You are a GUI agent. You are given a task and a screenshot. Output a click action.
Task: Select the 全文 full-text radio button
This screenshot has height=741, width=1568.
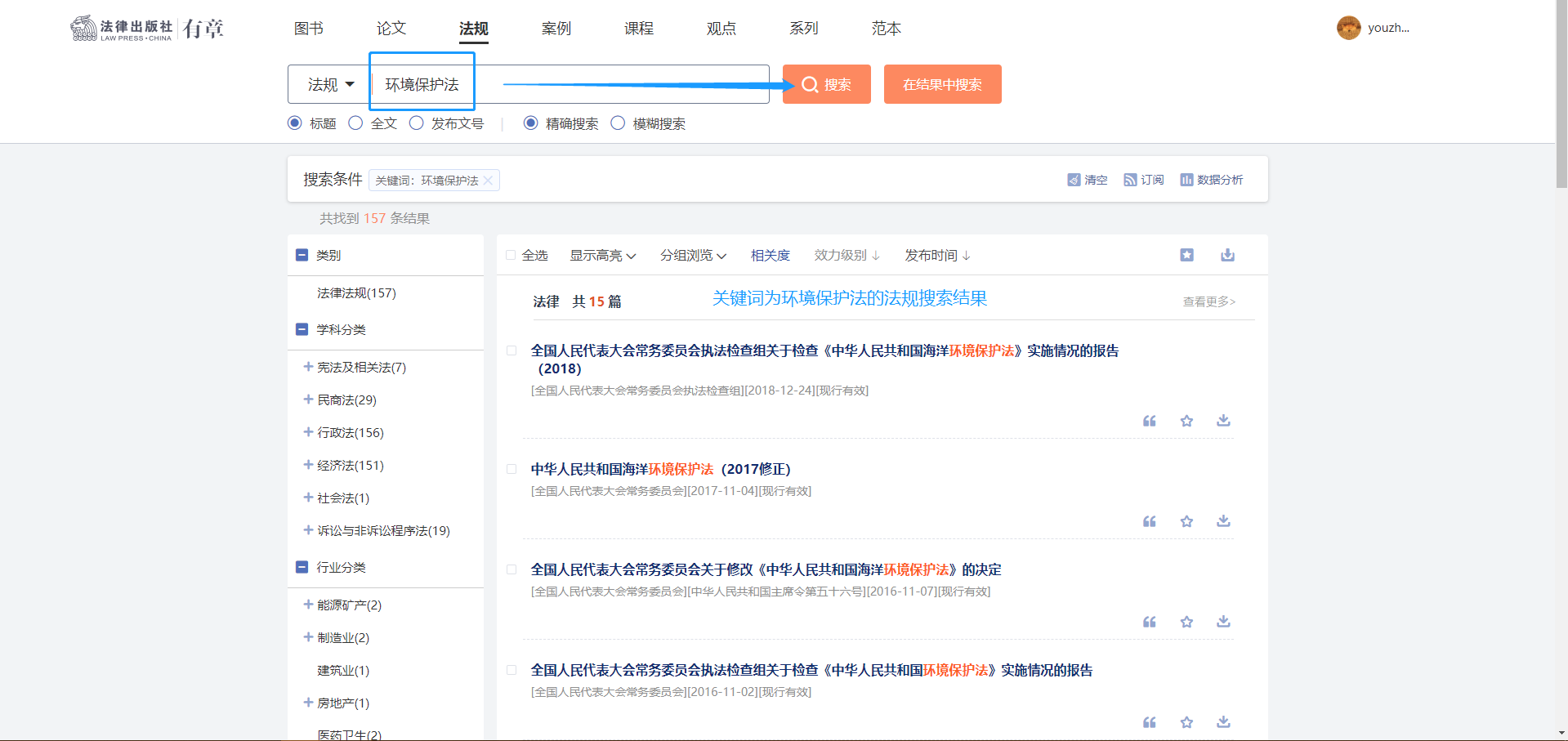[355, 123]
